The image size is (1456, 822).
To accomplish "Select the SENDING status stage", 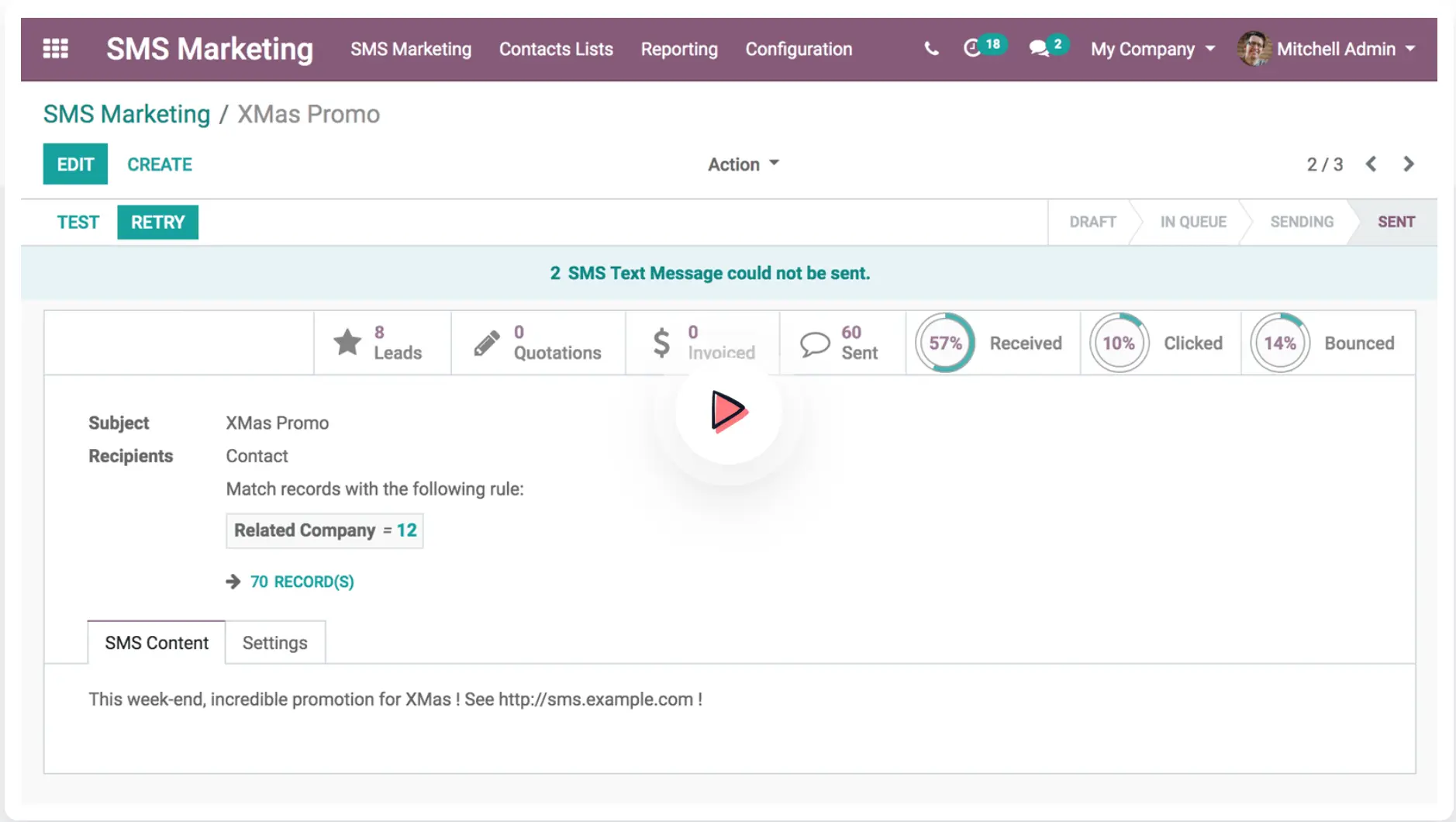I will point(1302,222).
